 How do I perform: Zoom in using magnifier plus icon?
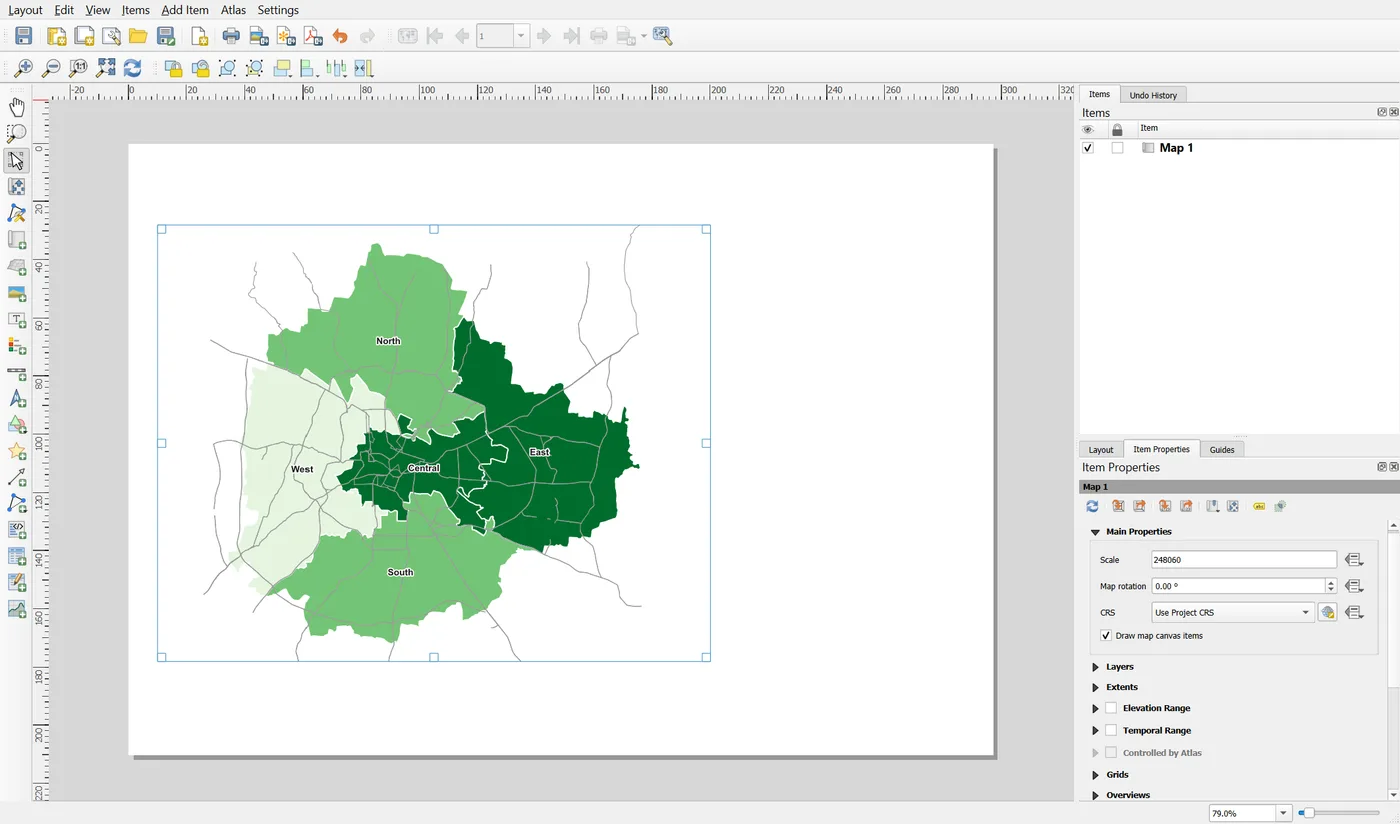pyautogui.click(x=23, y=68)
